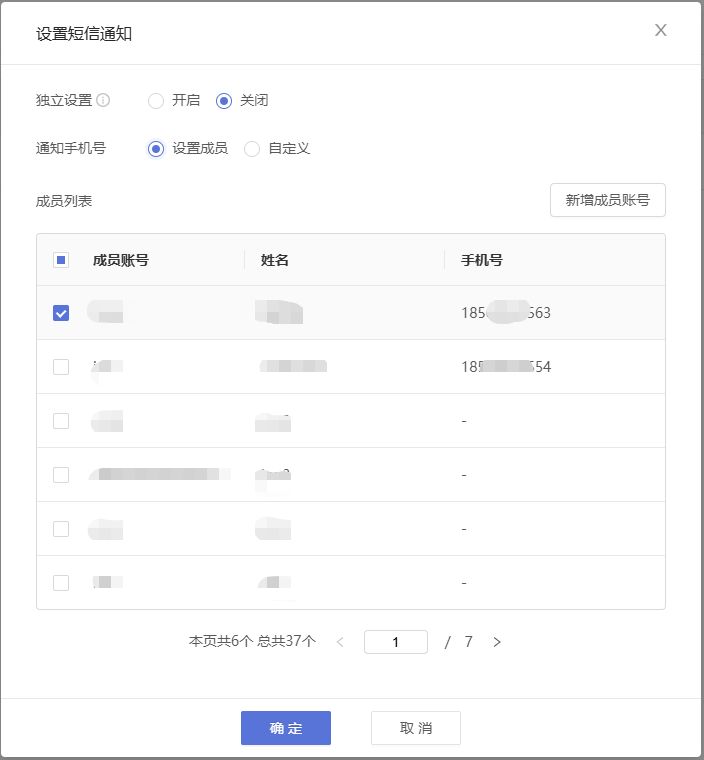Screen dimensions: 704x760
Task: Select the 关闭 radio option
Action: (x=224, y=101)
